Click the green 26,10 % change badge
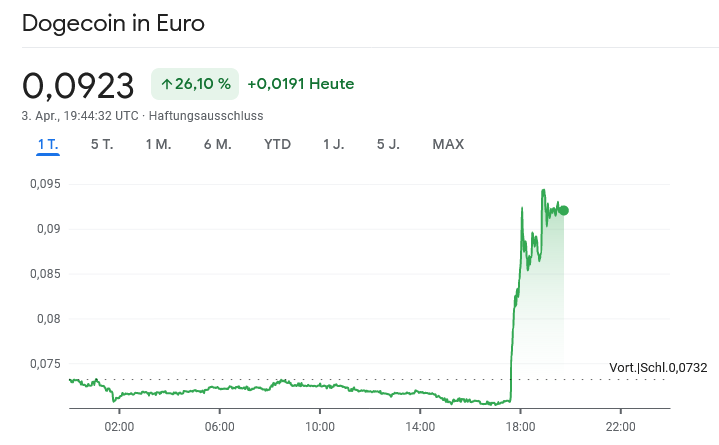The width and height of the screenshot is (719, 445). (195, 84)
